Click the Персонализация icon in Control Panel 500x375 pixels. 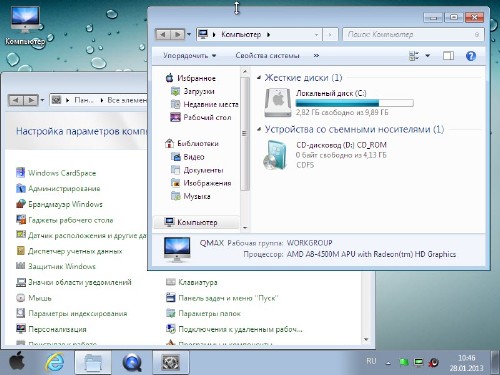(x=21, y=329)
